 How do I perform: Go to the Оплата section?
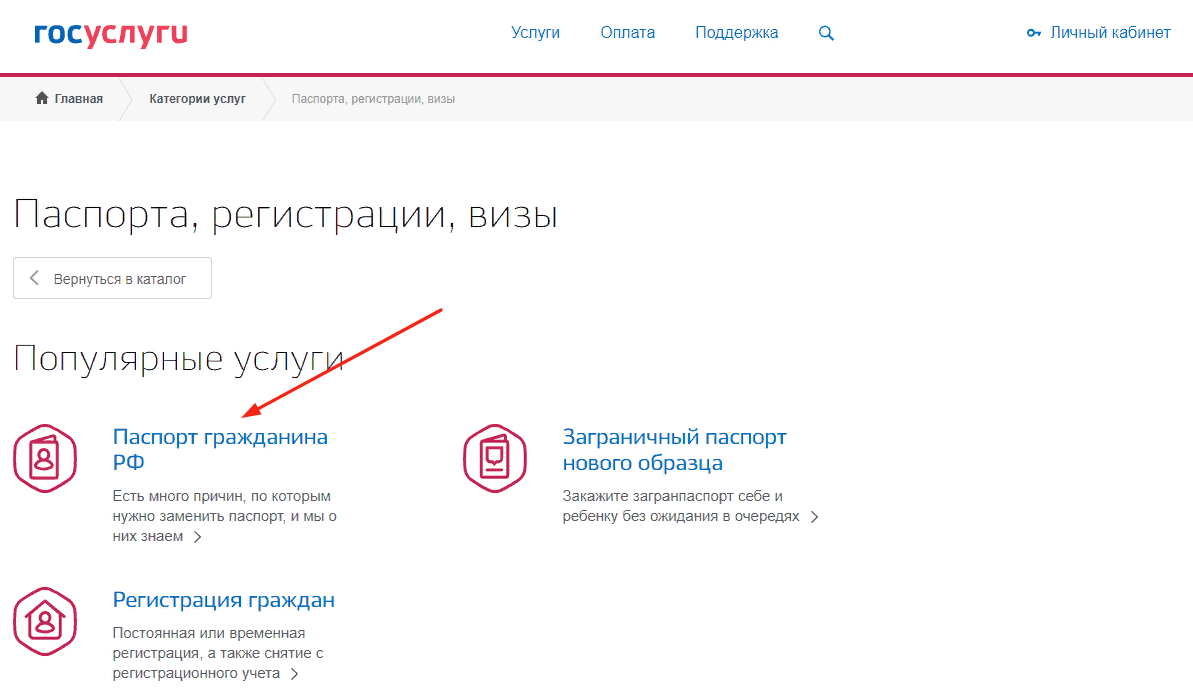627,33
